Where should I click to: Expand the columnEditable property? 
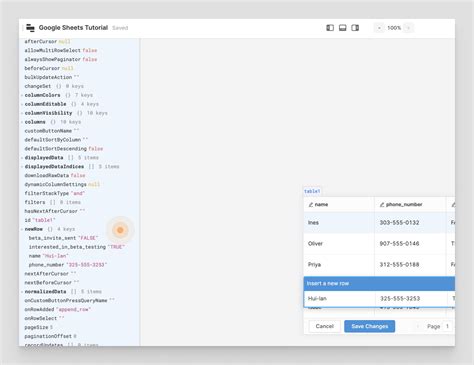22,104
